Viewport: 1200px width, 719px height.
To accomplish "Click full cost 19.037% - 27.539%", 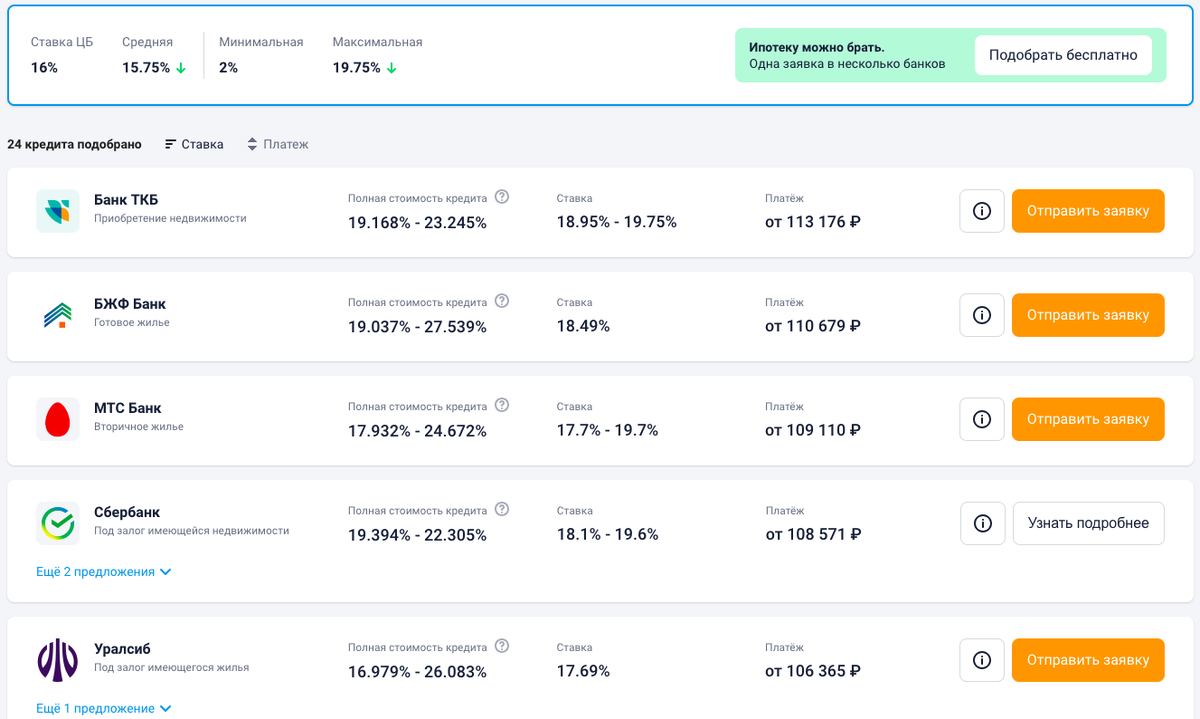I will 418,326.
